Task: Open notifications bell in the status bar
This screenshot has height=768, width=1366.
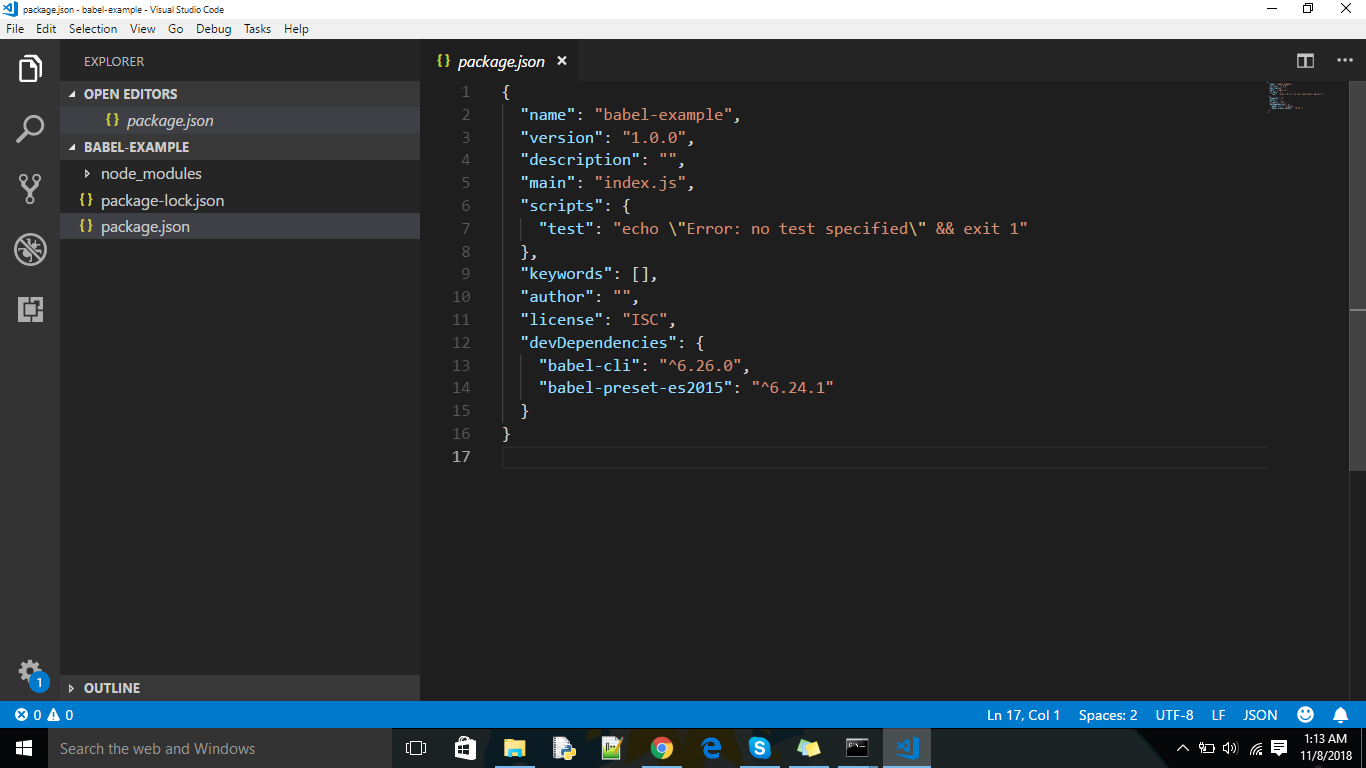Action: tap(1340, 715)
